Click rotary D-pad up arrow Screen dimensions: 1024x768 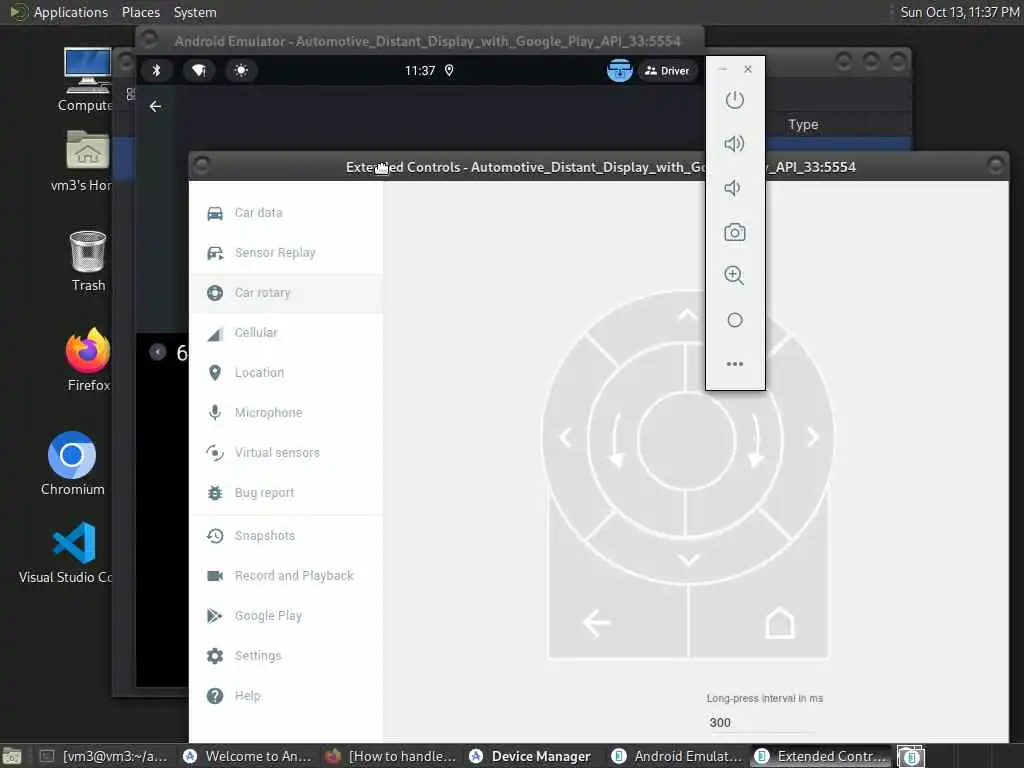coord(687,315)
